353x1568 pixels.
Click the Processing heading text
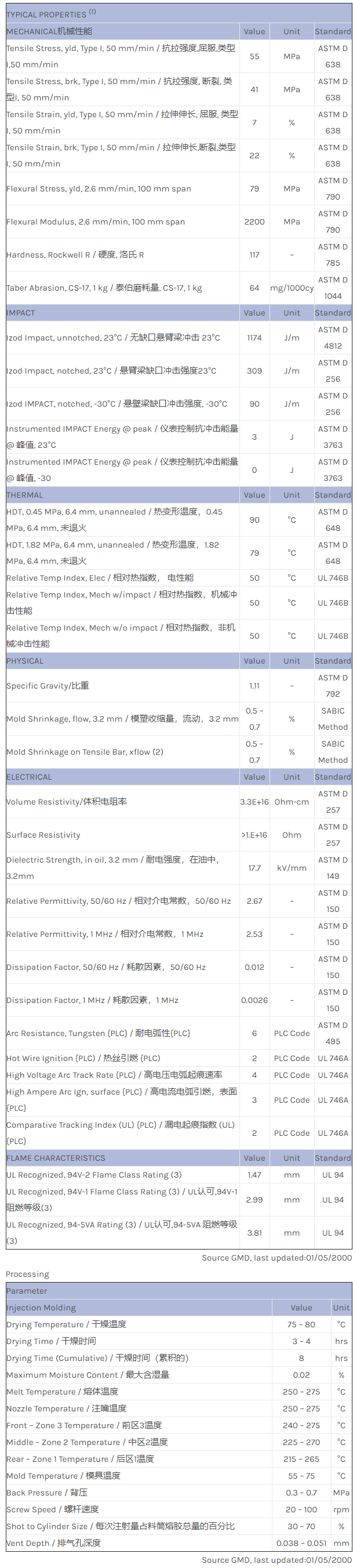coord(27,1274)
